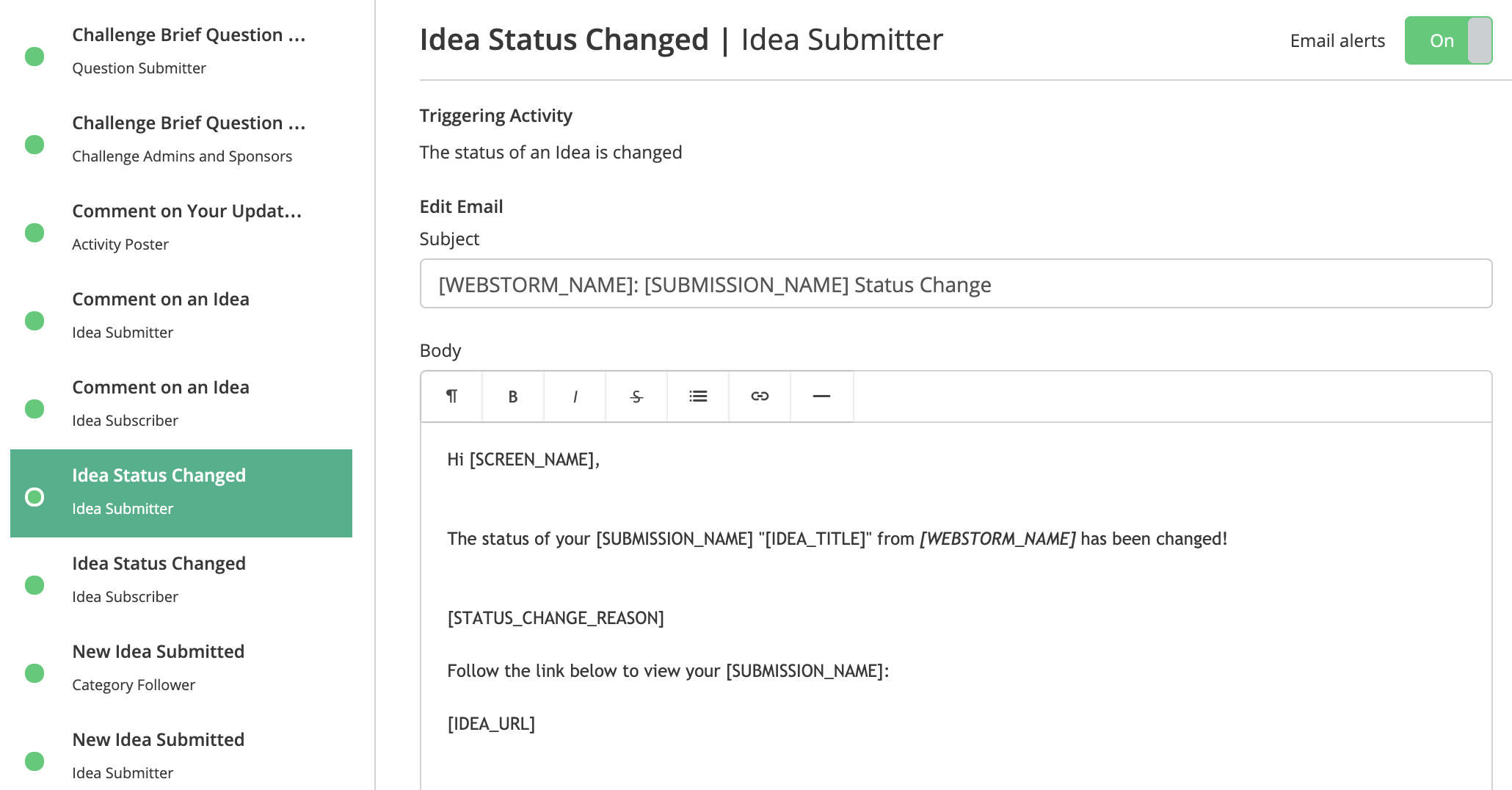Open the paragraph format button in the toolbar

(451, 396)
